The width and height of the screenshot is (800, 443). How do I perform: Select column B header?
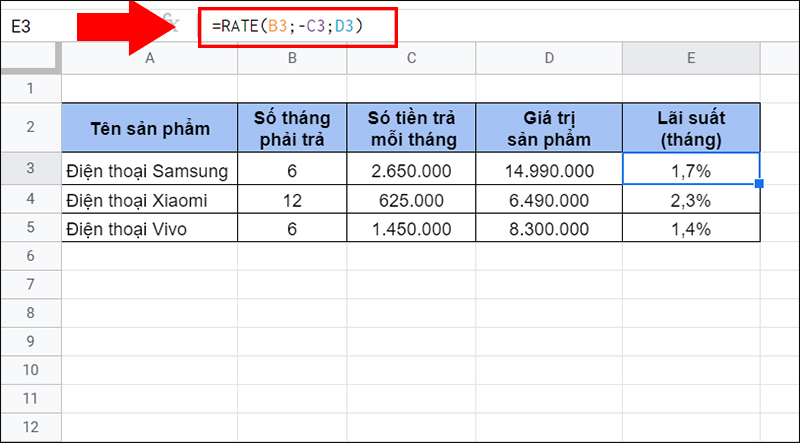pos(291,59)
